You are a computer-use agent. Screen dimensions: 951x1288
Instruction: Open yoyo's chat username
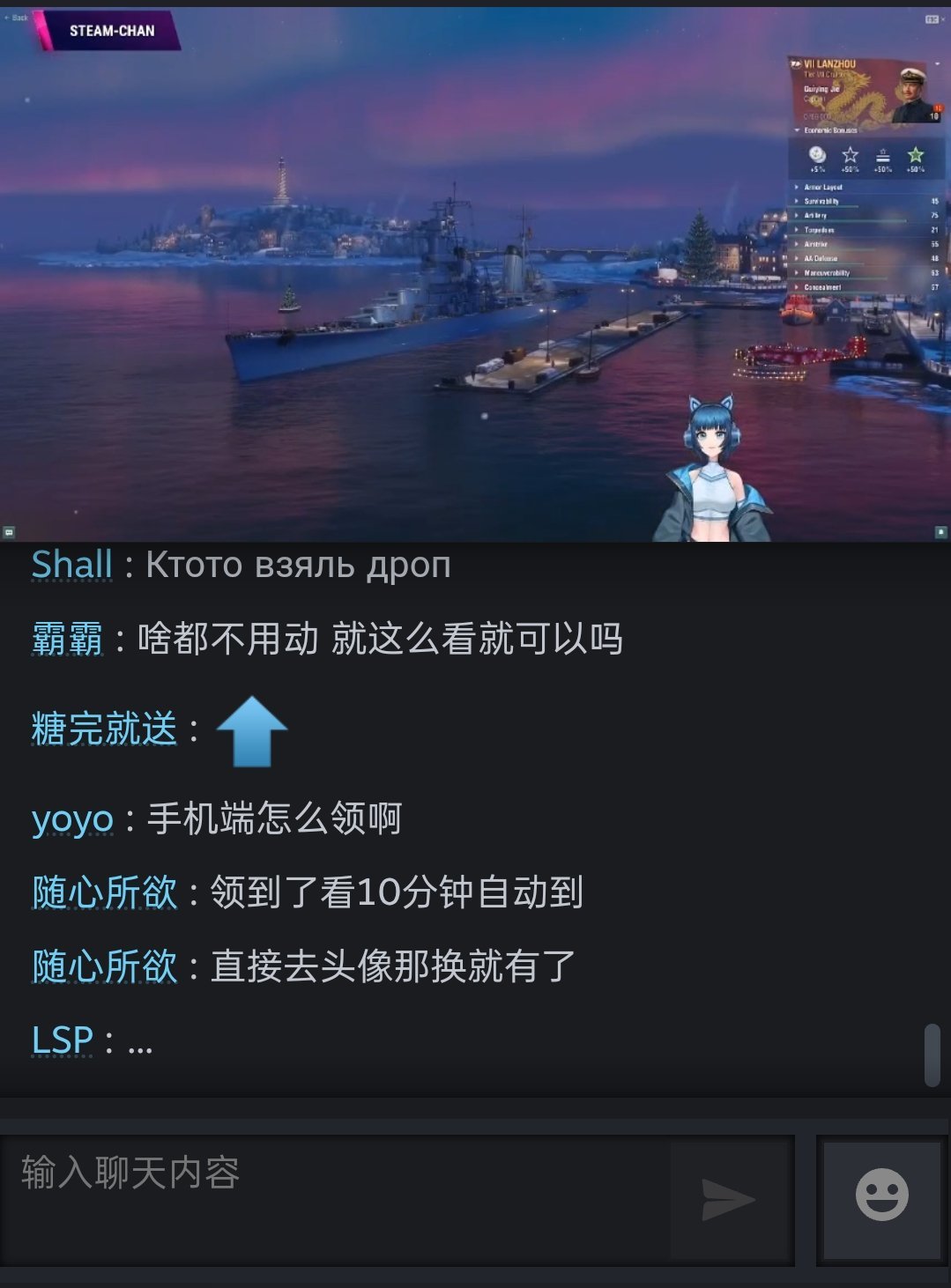pos(72,819)
